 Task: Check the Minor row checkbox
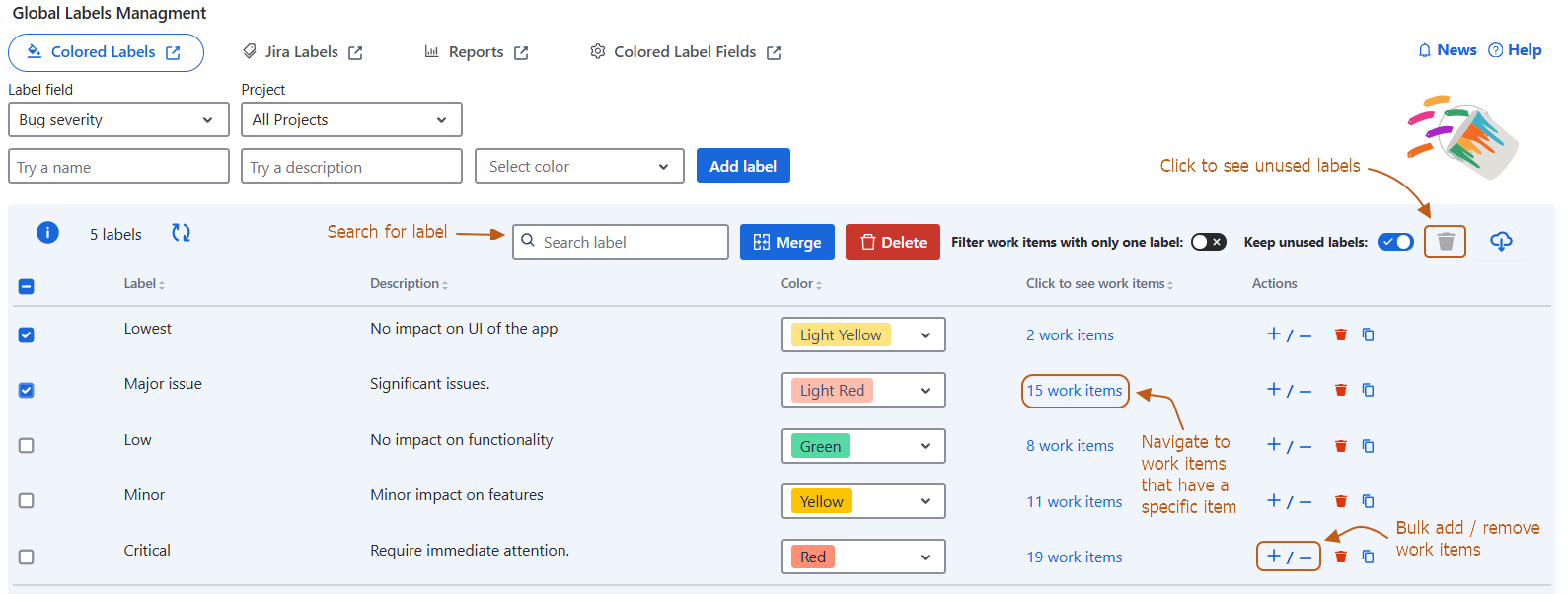click(27, 501)
